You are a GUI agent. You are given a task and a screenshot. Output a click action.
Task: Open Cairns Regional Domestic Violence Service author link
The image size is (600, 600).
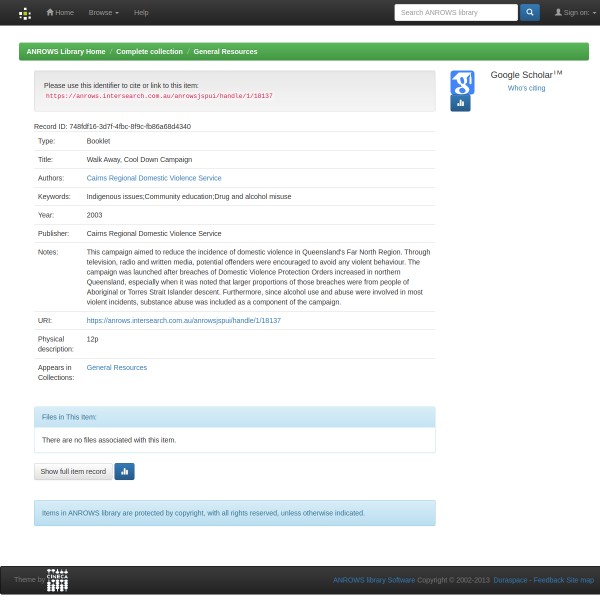tap(153, 178)
